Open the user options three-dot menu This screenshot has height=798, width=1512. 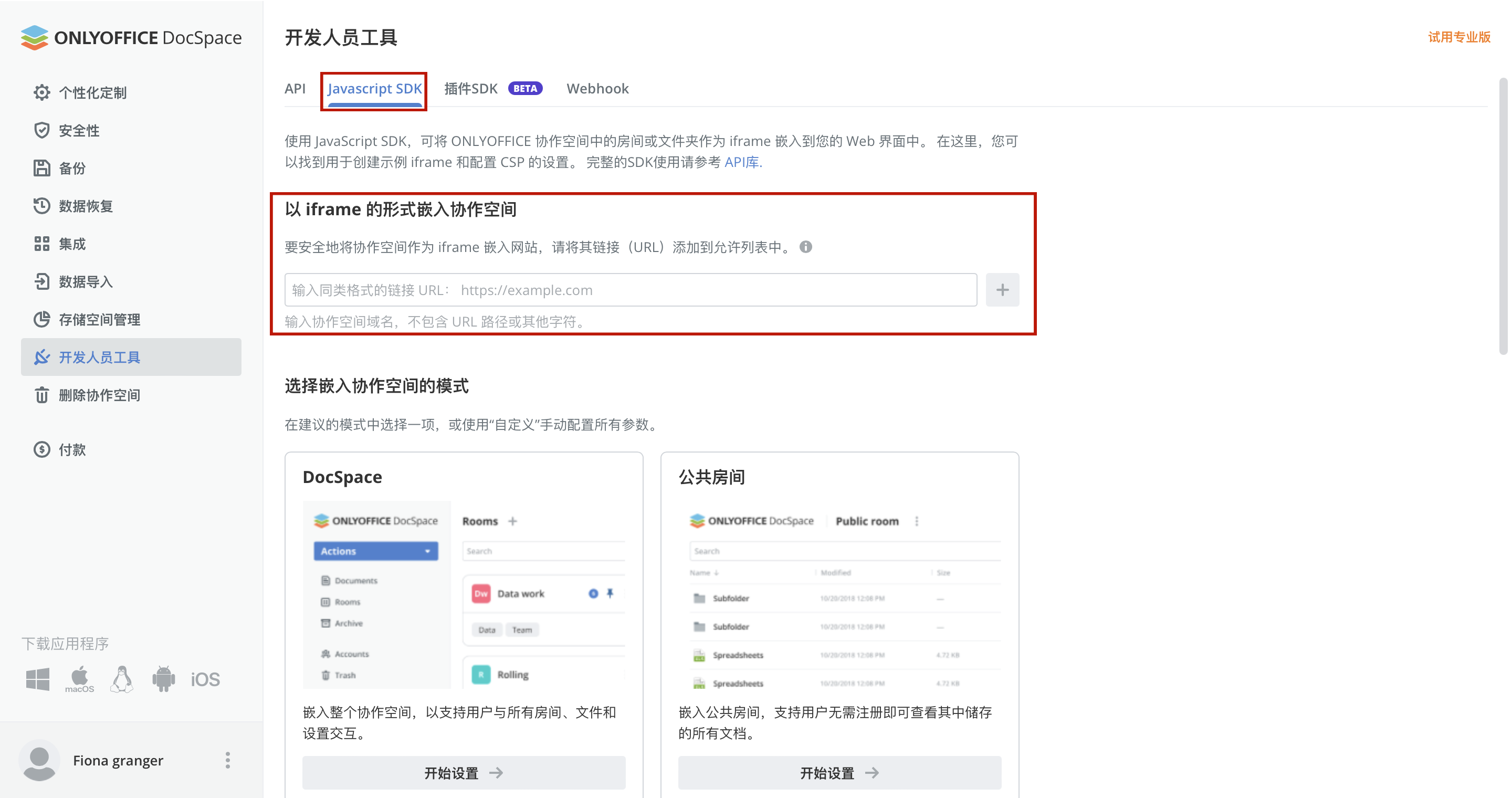click(x=228, y=760)
